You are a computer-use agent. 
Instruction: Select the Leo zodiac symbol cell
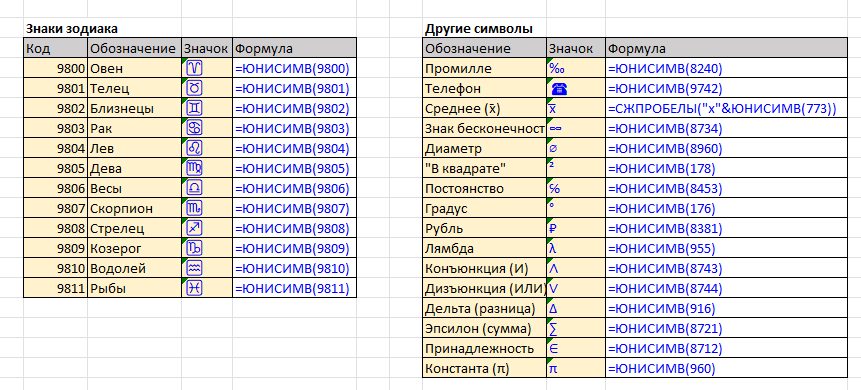[207, 148]
